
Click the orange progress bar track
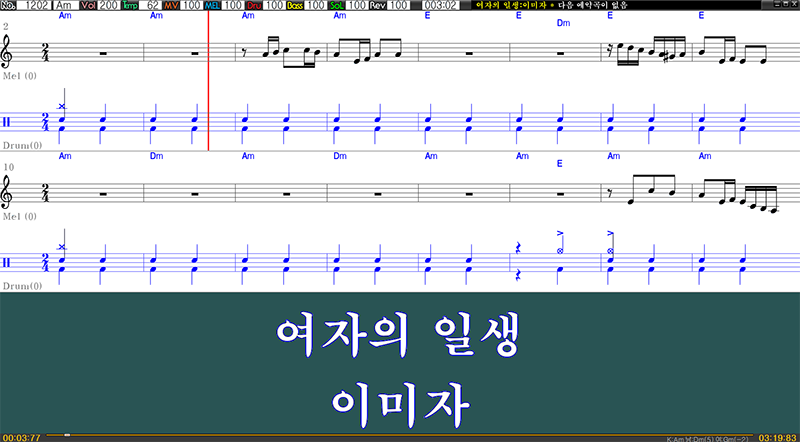399,435
